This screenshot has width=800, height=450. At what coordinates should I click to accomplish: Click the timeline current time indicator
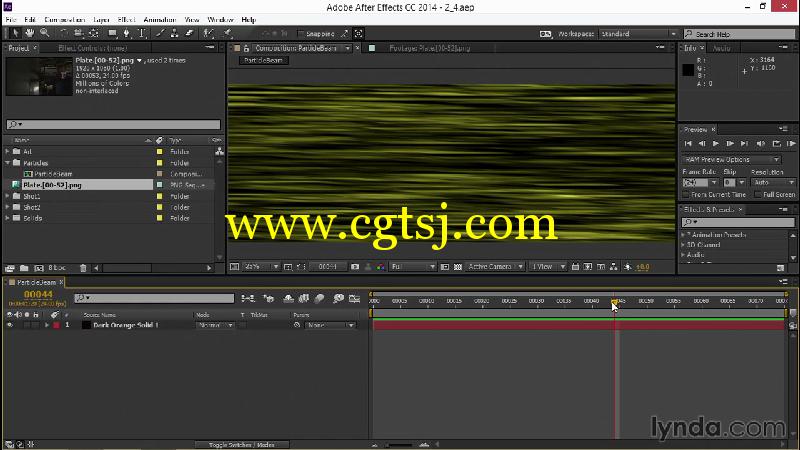click(x=615, y=302)
